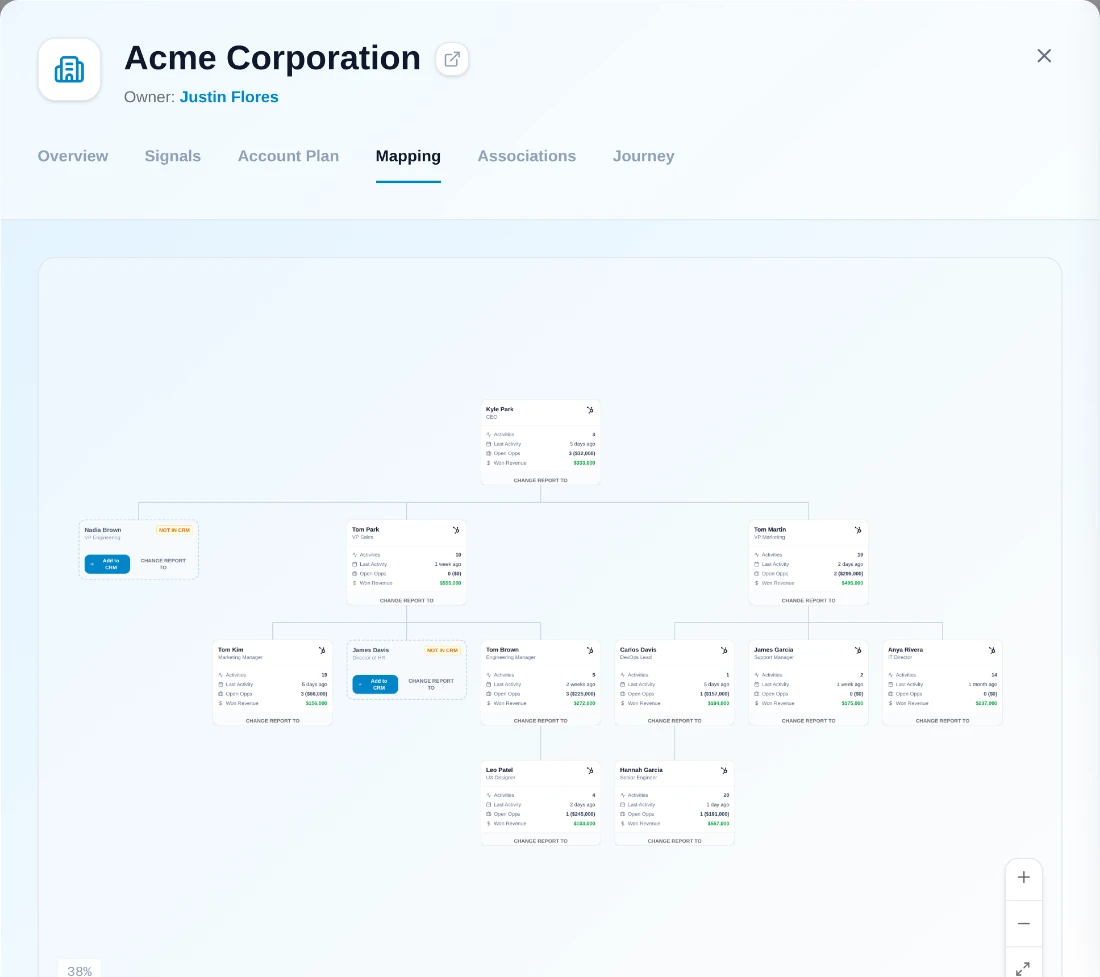Select Tom Martin VP Marketing name

(x=770, y=530)
